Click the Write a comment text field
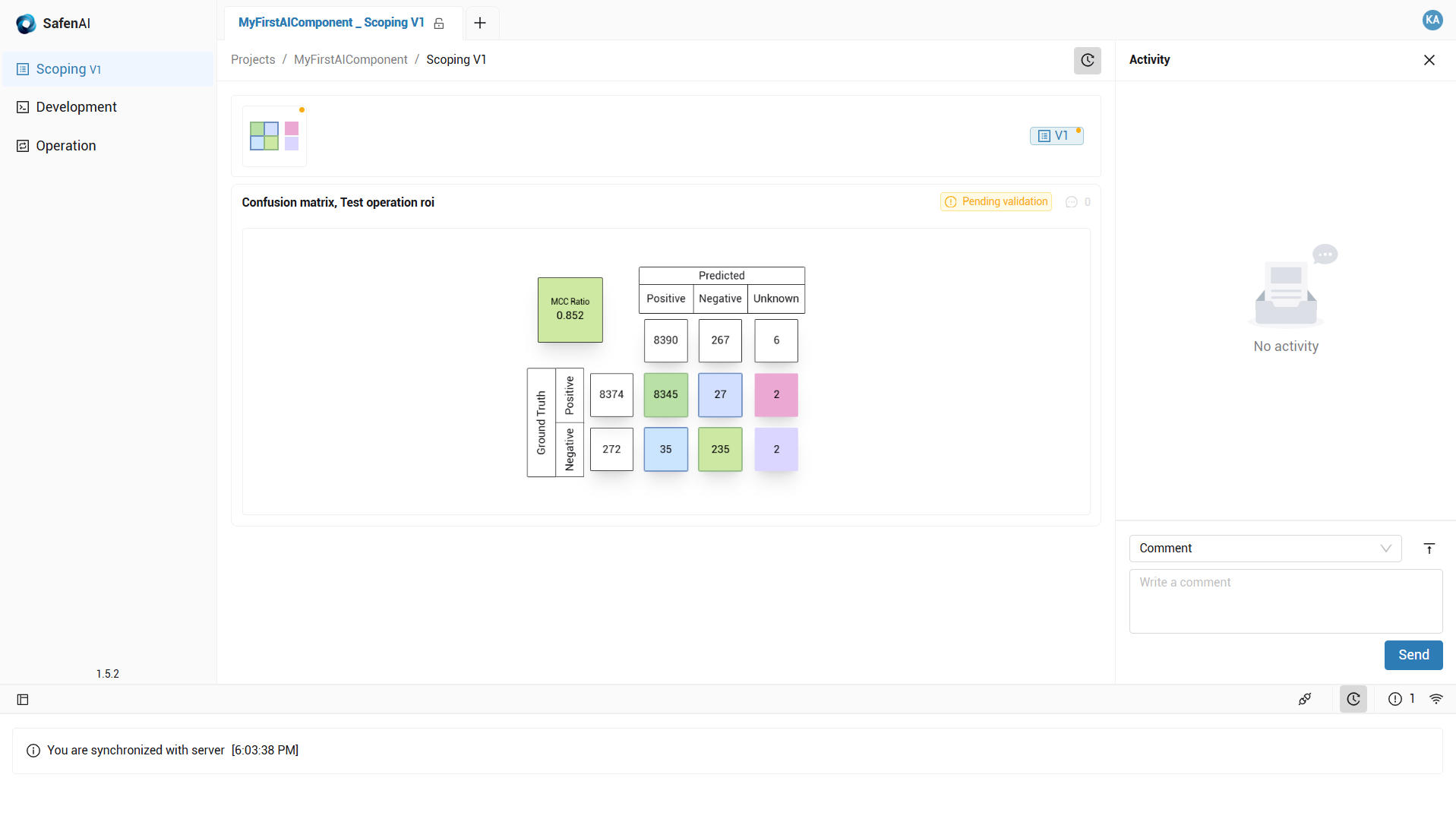Screen dimensions: 1456x819 pyautogui.click(x=1285, y=600)
